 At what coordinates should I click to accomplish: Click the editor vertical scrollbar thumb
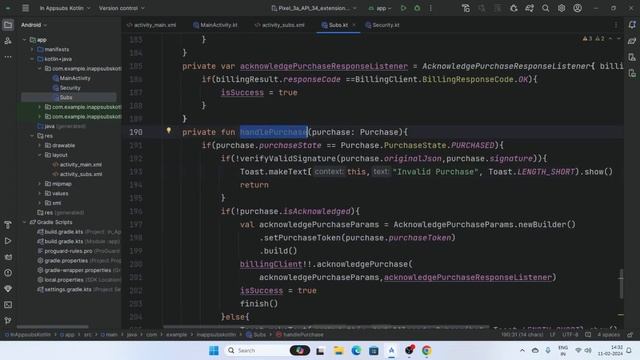coord(621,283)
